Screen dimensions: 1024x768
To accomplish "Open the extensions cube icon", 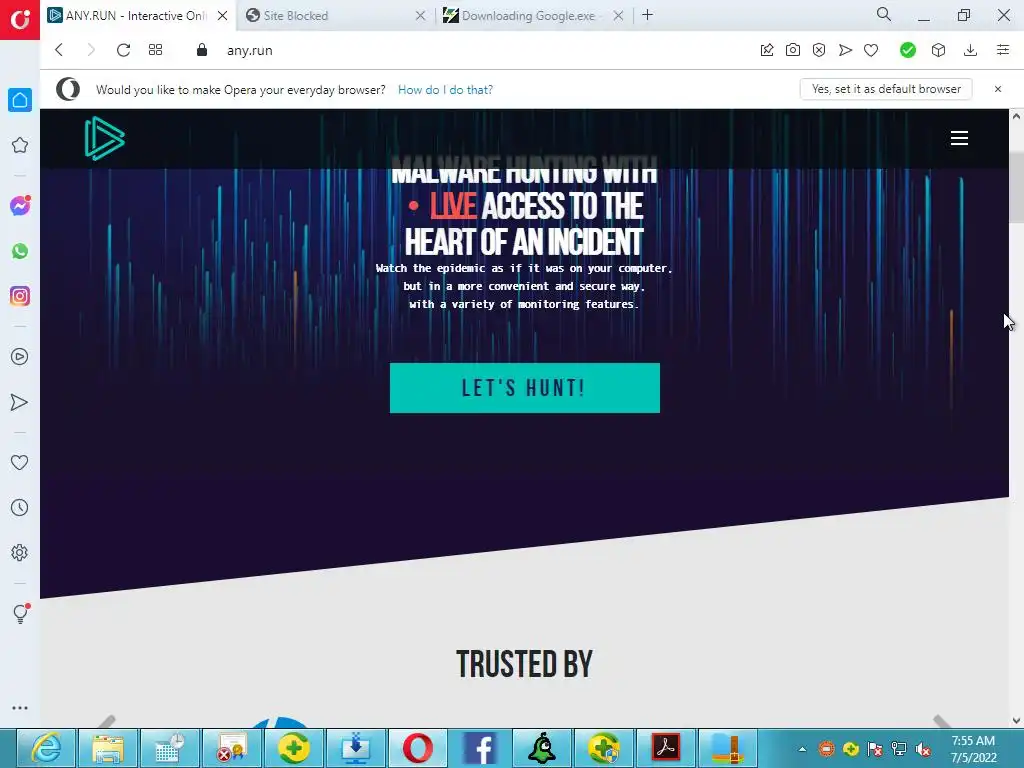I will point(938,50).
